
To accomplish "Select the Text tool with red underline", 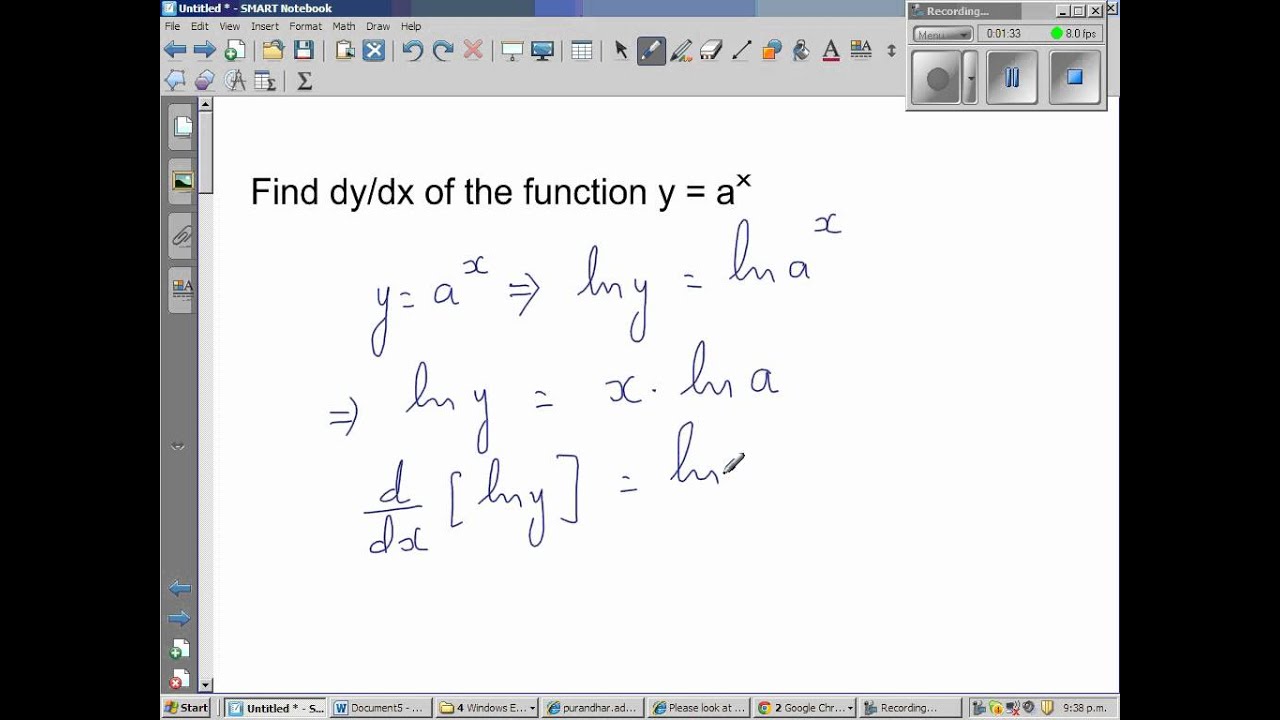I will pyautogui.click(x=830, y=50).
